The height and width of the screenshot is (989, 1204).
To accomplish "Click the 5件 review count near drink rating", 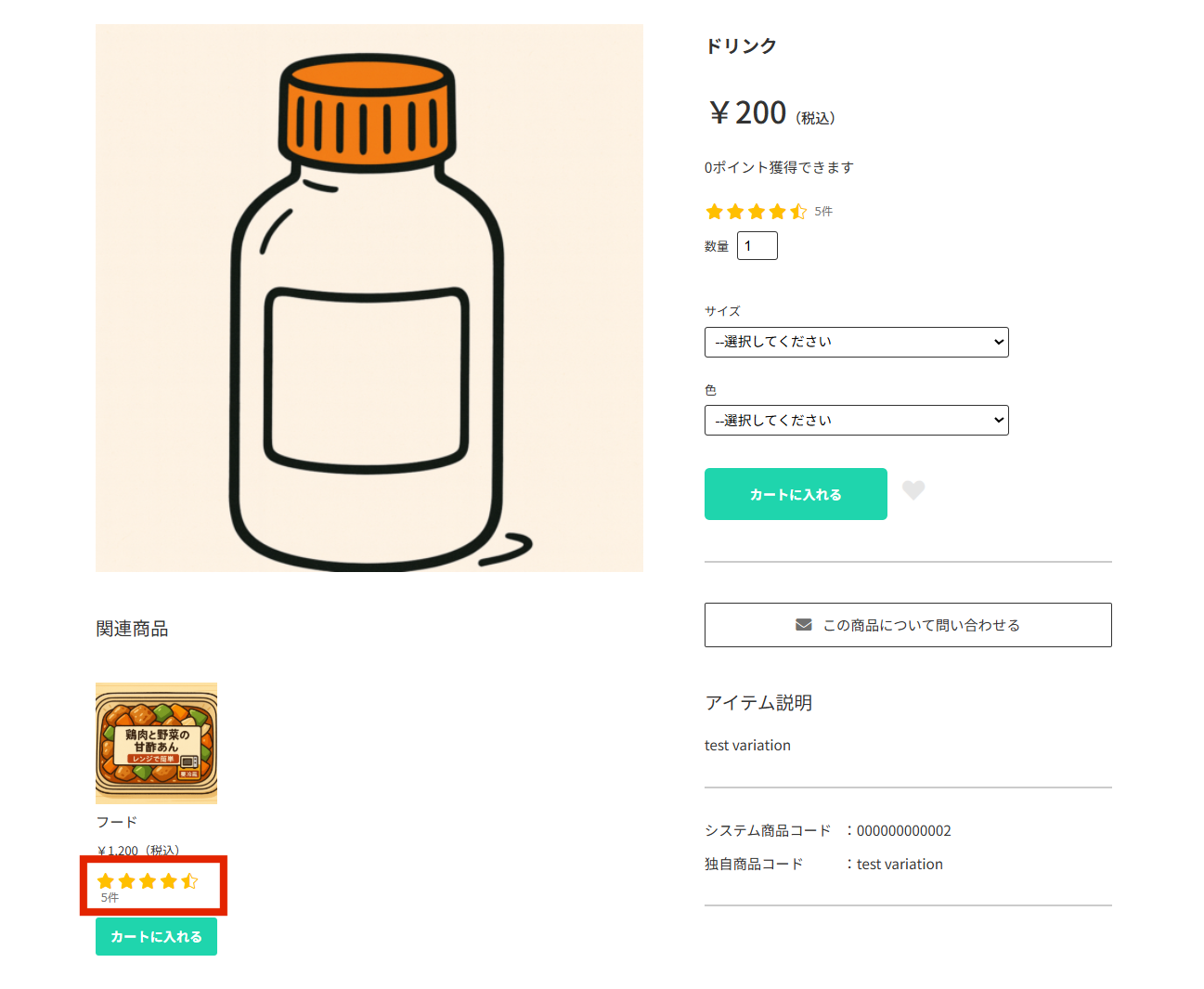I will [823, 212].
